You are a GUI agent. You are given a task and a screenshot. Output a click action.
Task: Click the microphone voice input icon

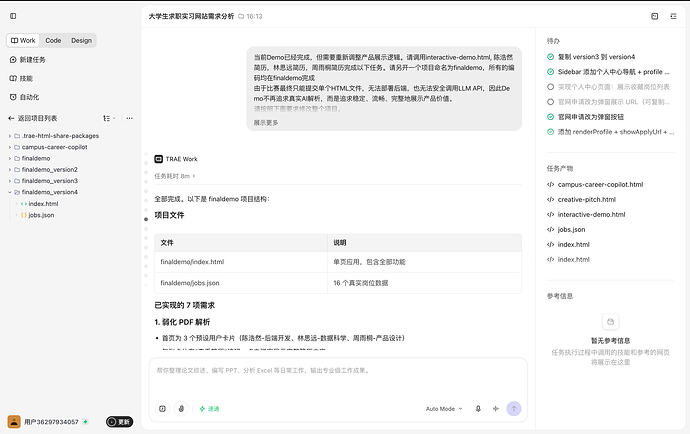(478, 408)
